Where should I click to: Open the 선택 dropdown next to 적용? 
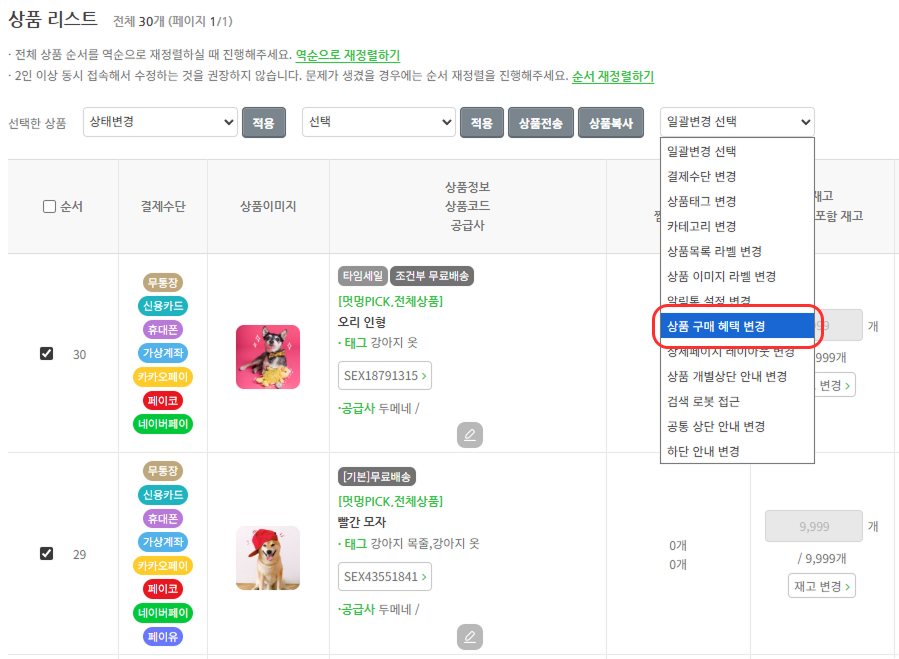tap(379, 122)
